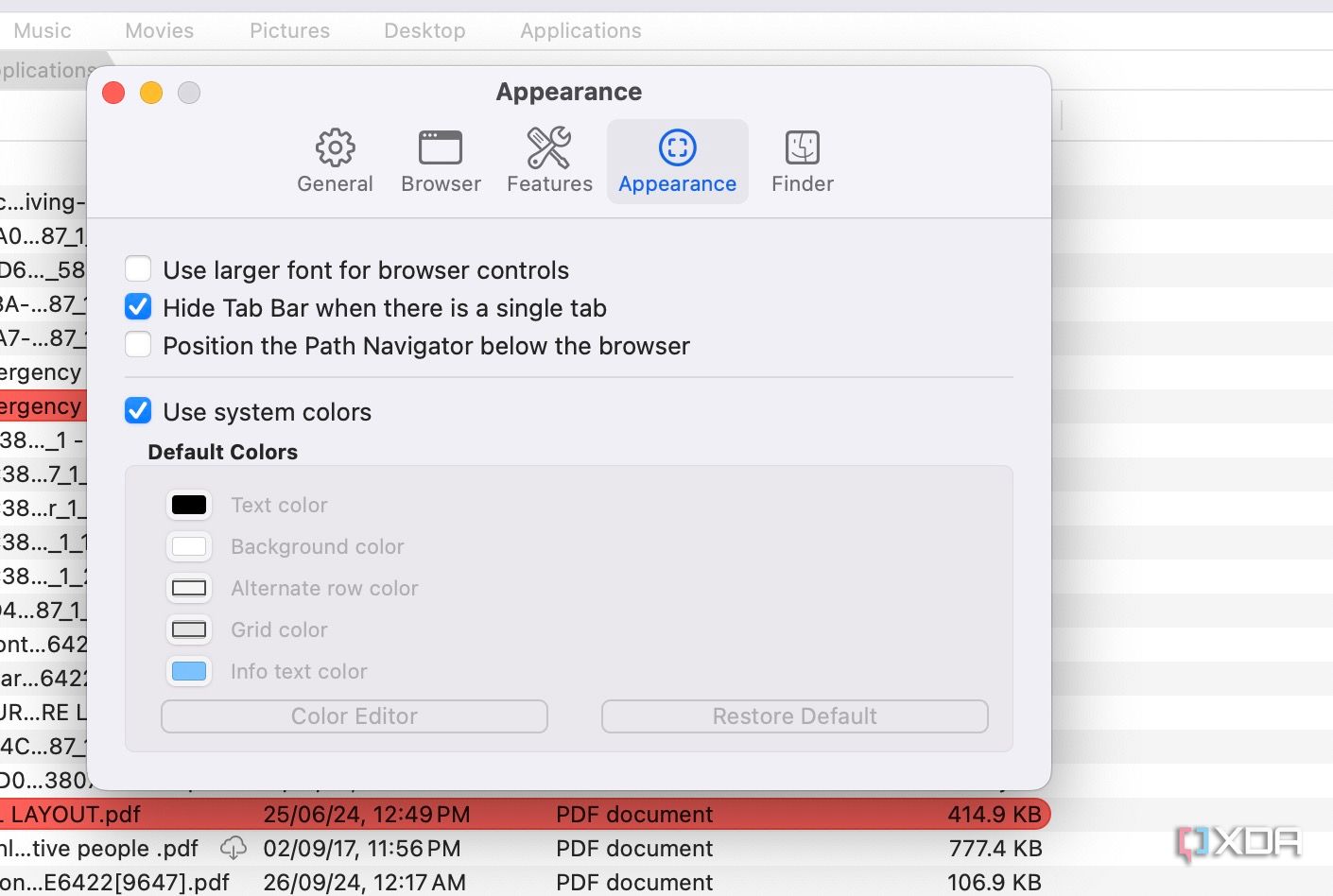The height and width of the screenshot is (896, 1333).
Task: Select the file dated 02/09/17, 11:56 PM
Action: tap(525, 848)
